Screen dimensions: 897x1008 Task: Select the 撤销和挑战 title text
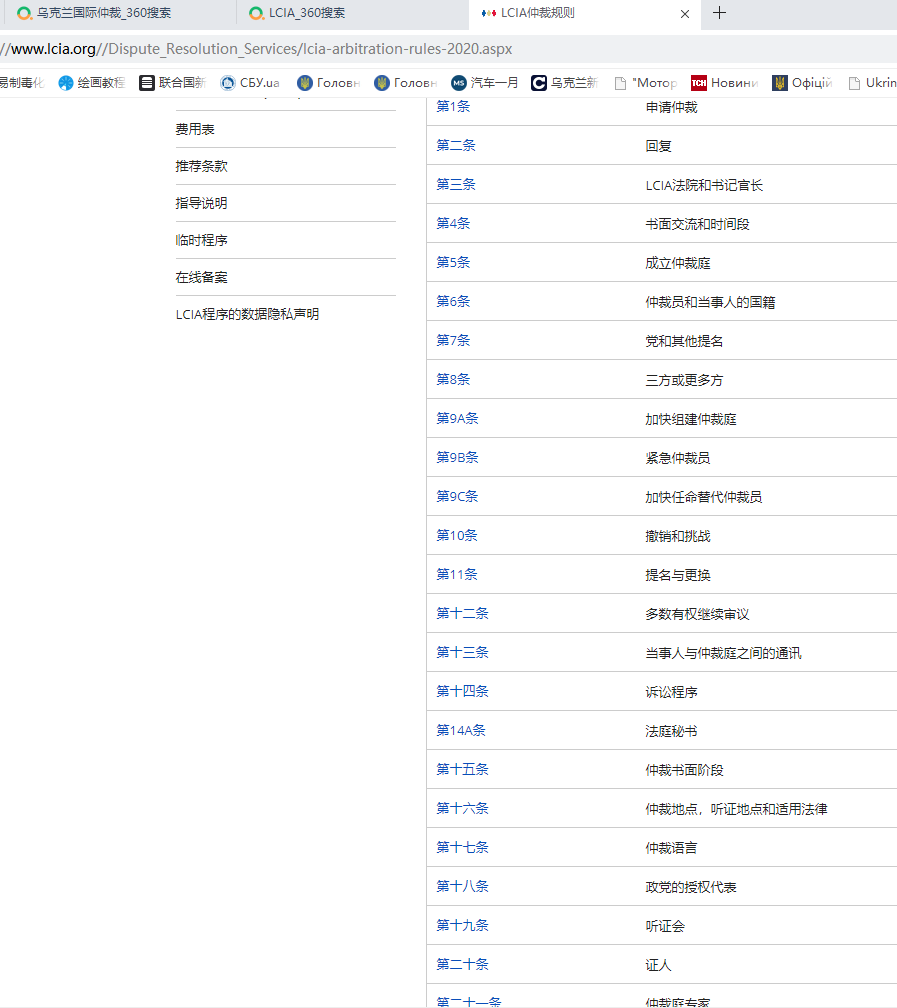click(678, 536)
